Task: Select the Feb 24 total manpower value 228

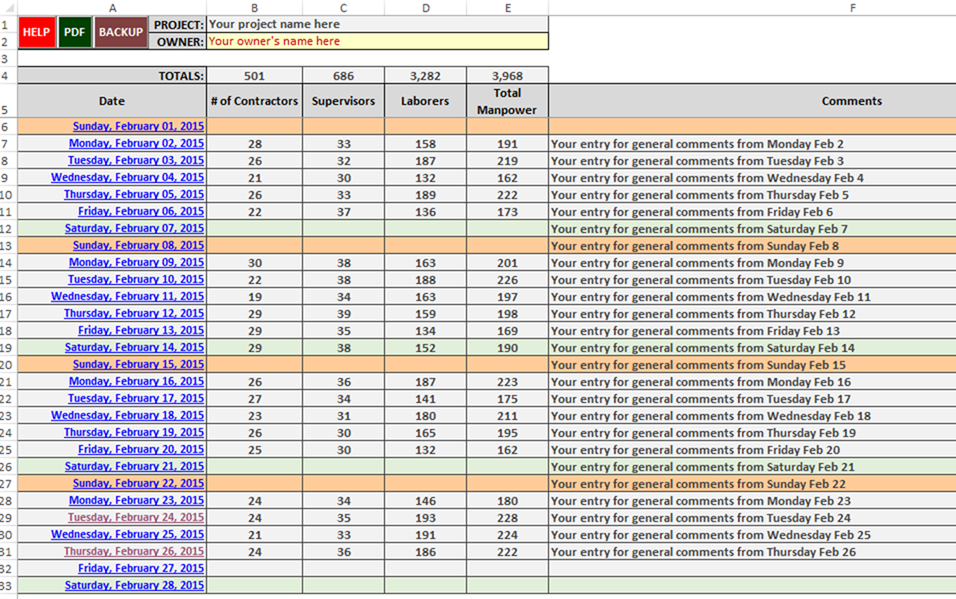Action: [508, 518]
